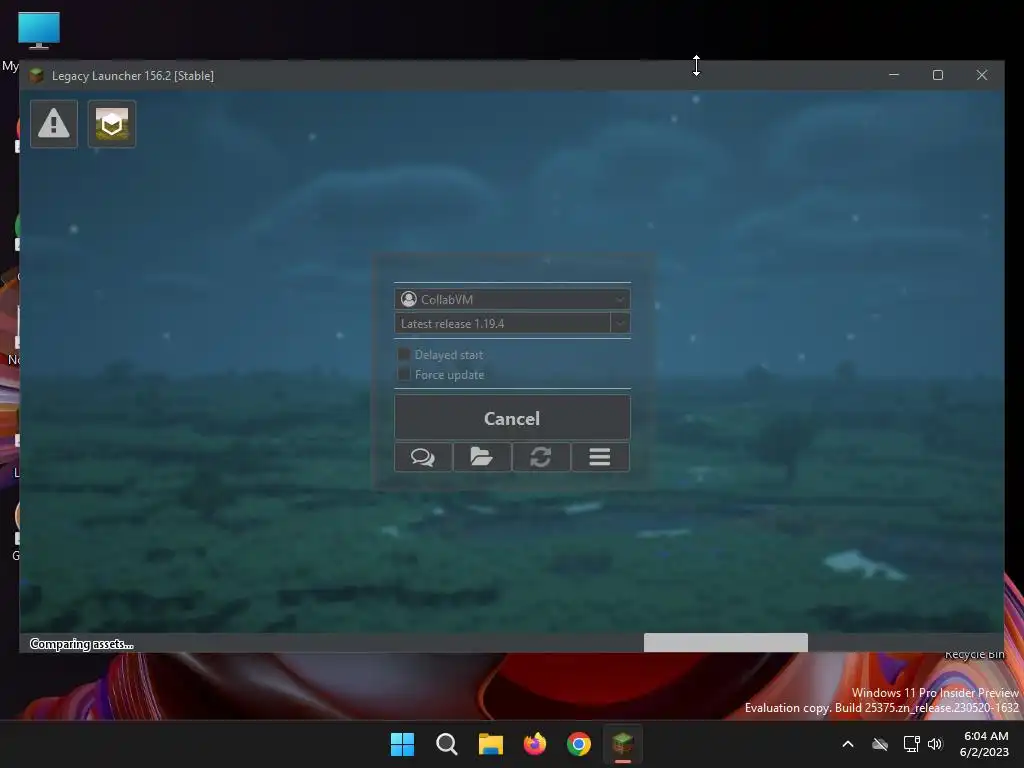Cancel the game launch

512,418
